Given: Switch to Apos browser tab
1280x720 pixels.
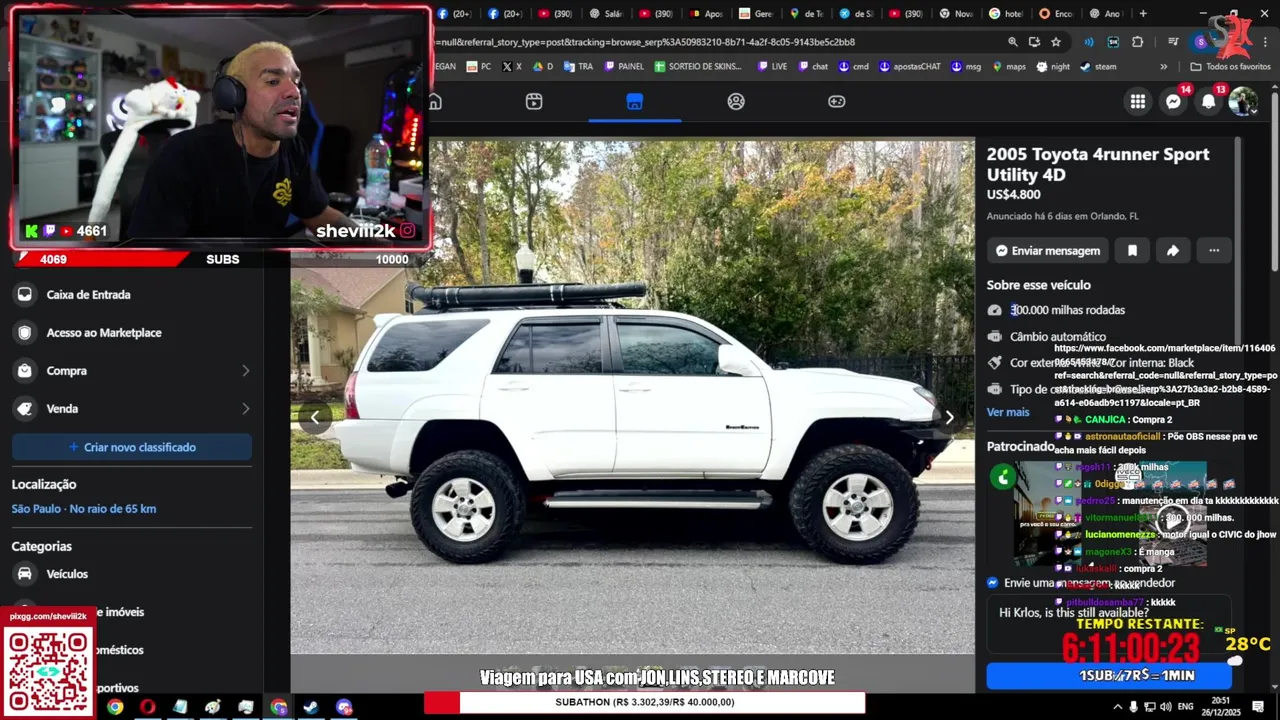Looking at the screenshot, I should coord(705,14).
